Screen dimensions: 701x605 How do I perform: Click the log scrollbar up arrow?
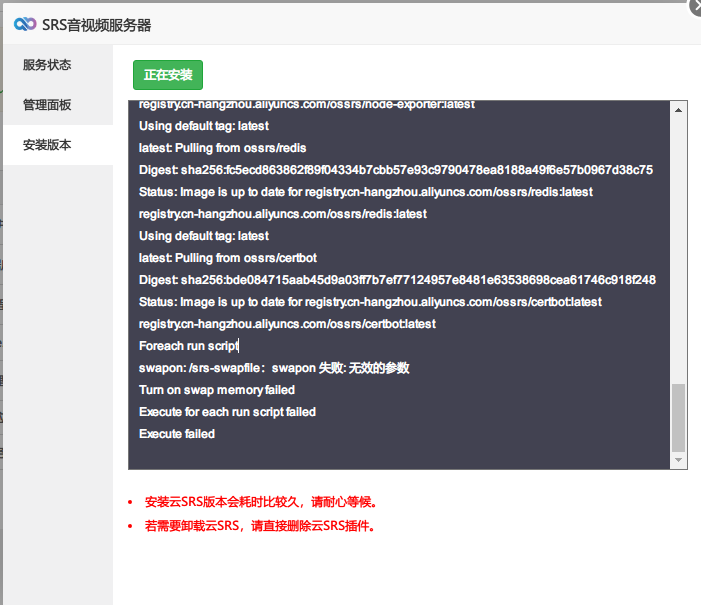[x=678, y=110]
